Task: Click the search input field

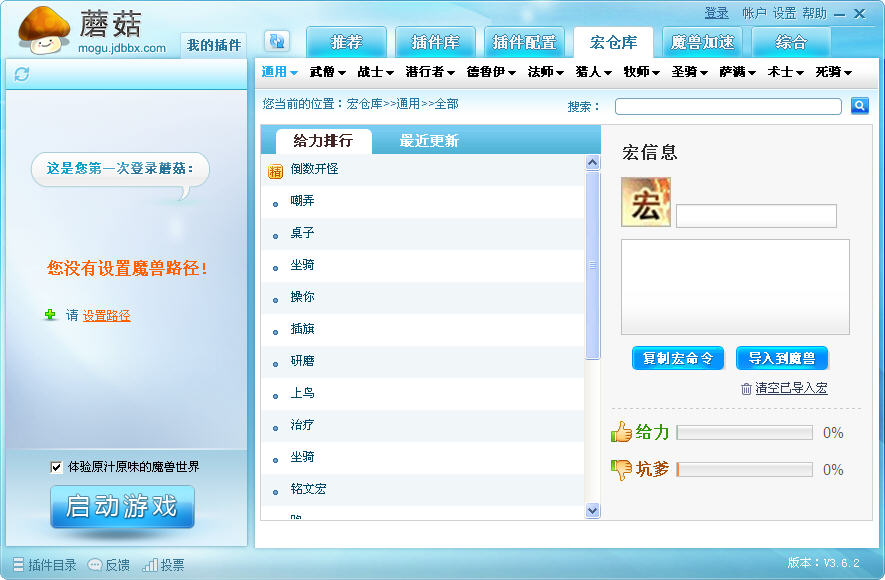Action: (728, 107)
